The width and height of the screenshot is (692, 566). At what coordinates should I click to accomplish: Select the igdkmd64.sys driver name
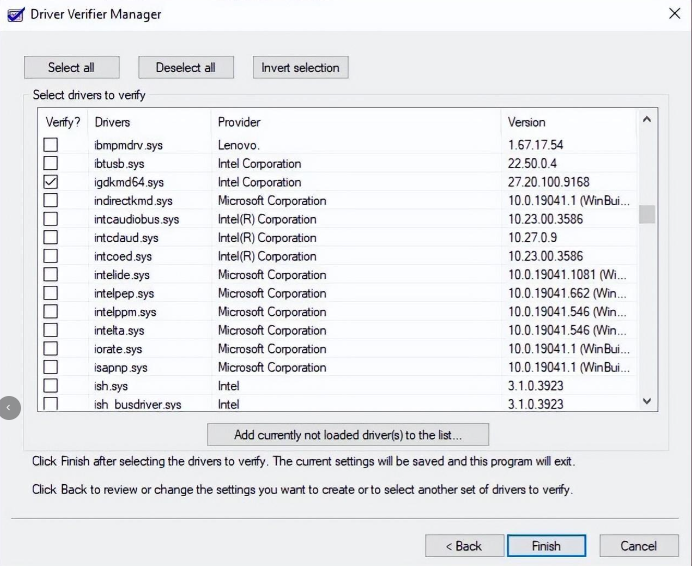129,182
